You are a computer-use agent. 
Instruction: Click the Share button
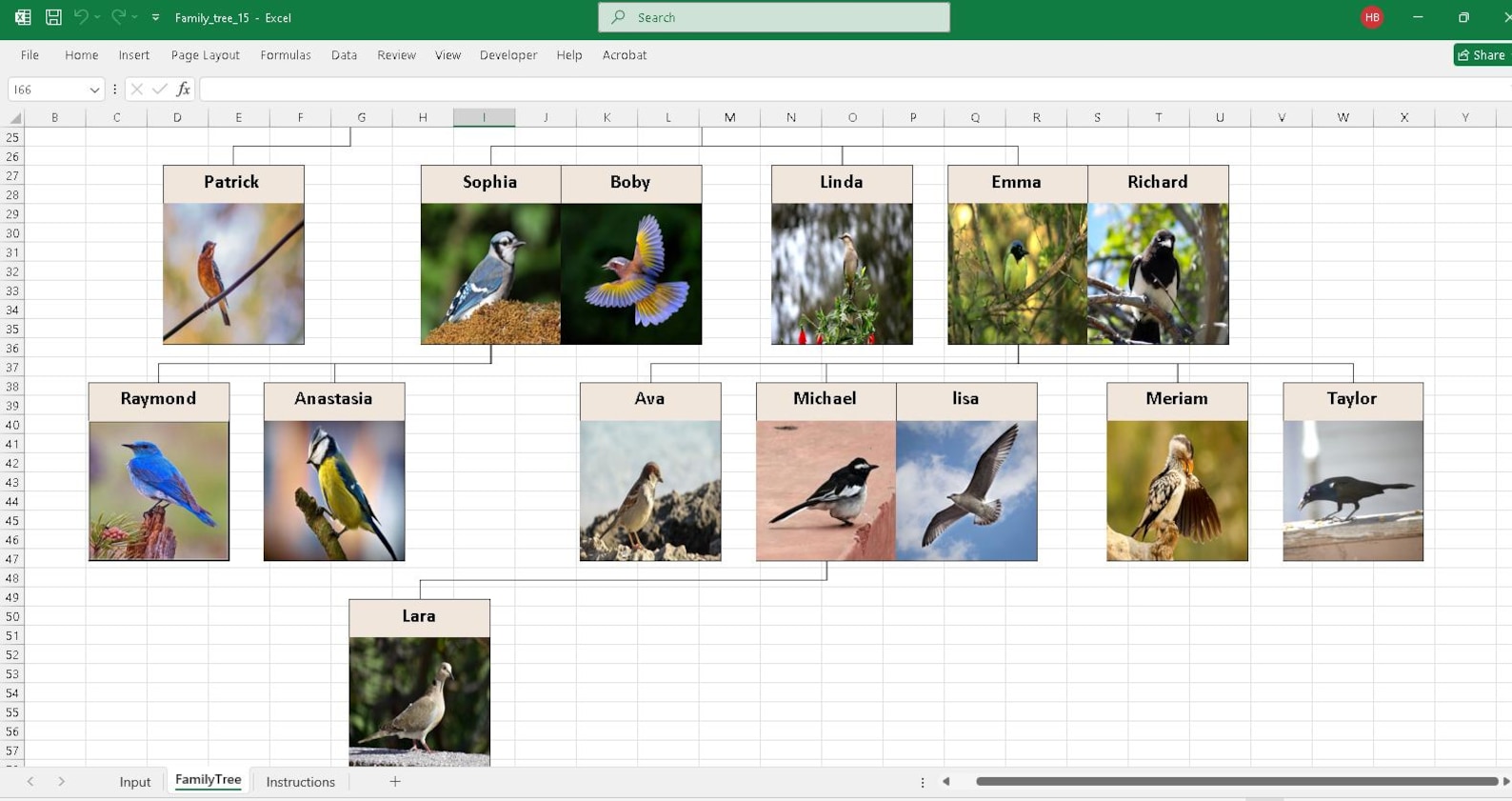(x=1482, y=55)
